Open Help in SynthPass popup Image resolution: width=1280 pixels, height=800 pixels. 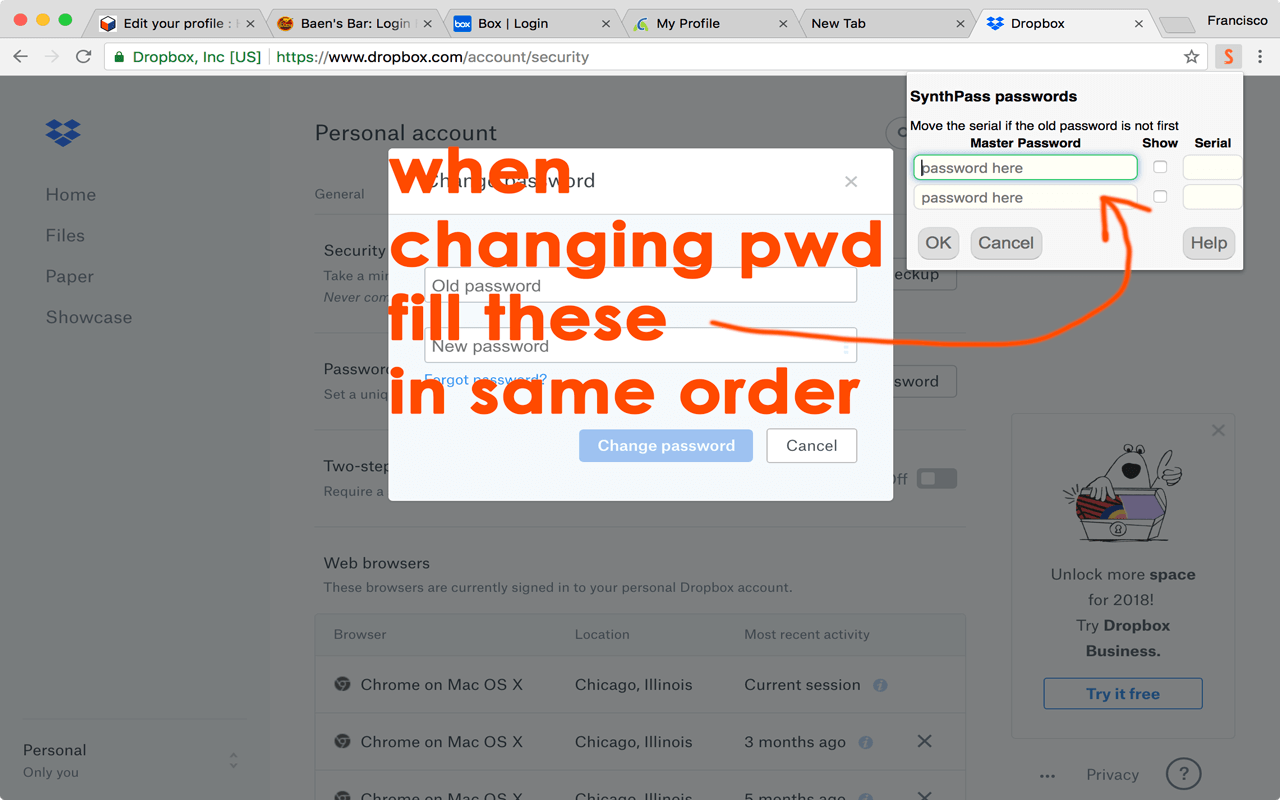pyautogui.click(x=1208, y=243)
